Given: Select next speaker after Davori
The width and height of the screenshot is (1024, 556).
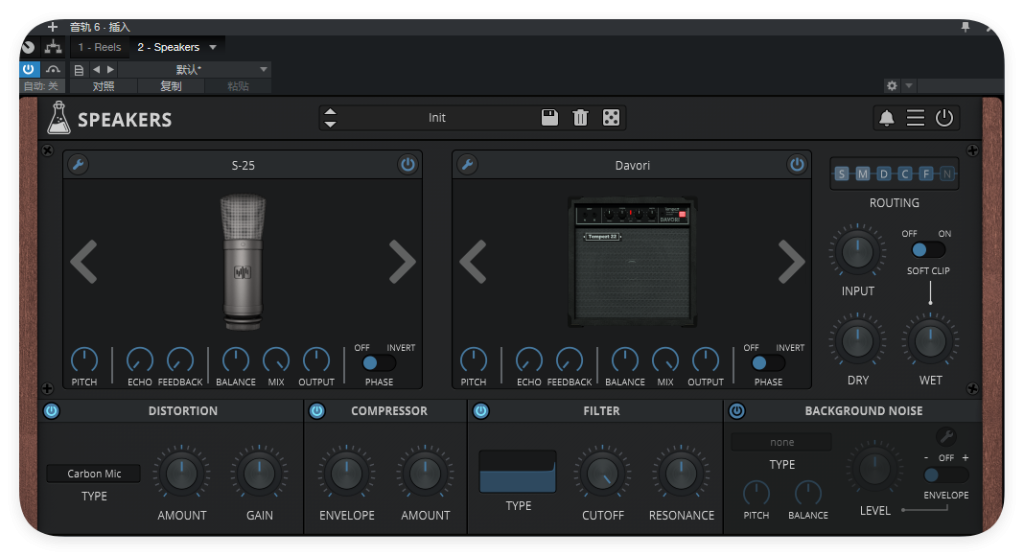Looking at the screenshot, I should (791, 261).
